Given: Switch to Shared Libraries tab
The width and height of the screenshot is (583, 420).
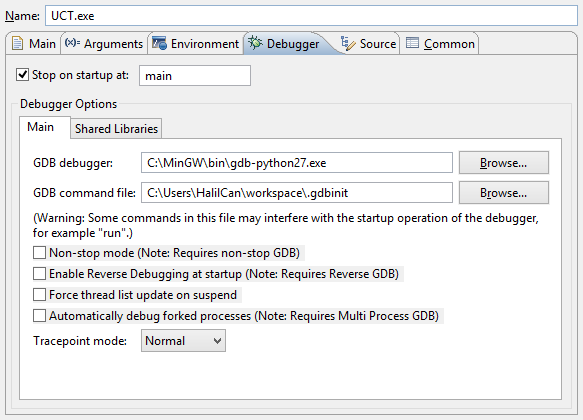Looking at the screenshot, I should (x=116, y=129).
